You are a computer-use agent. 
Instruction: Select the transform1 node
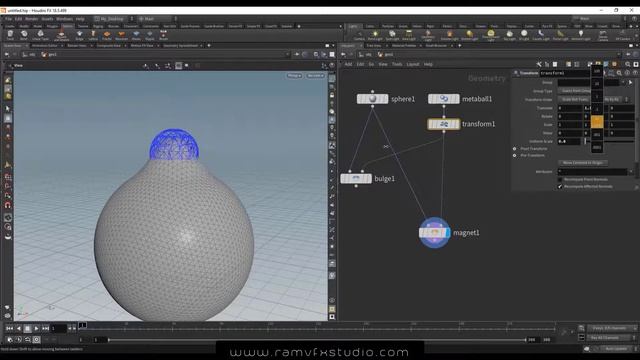point(444,124)
